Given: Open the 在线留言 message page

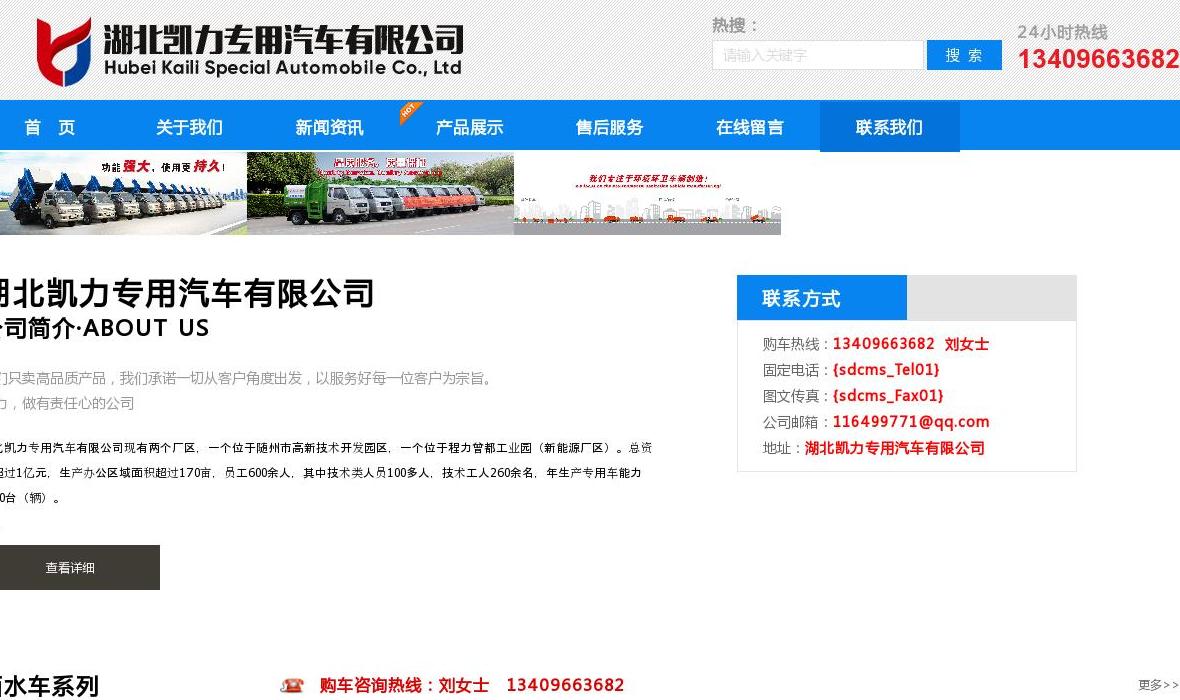Looking at the screenshot, I should tap(750, 127).
